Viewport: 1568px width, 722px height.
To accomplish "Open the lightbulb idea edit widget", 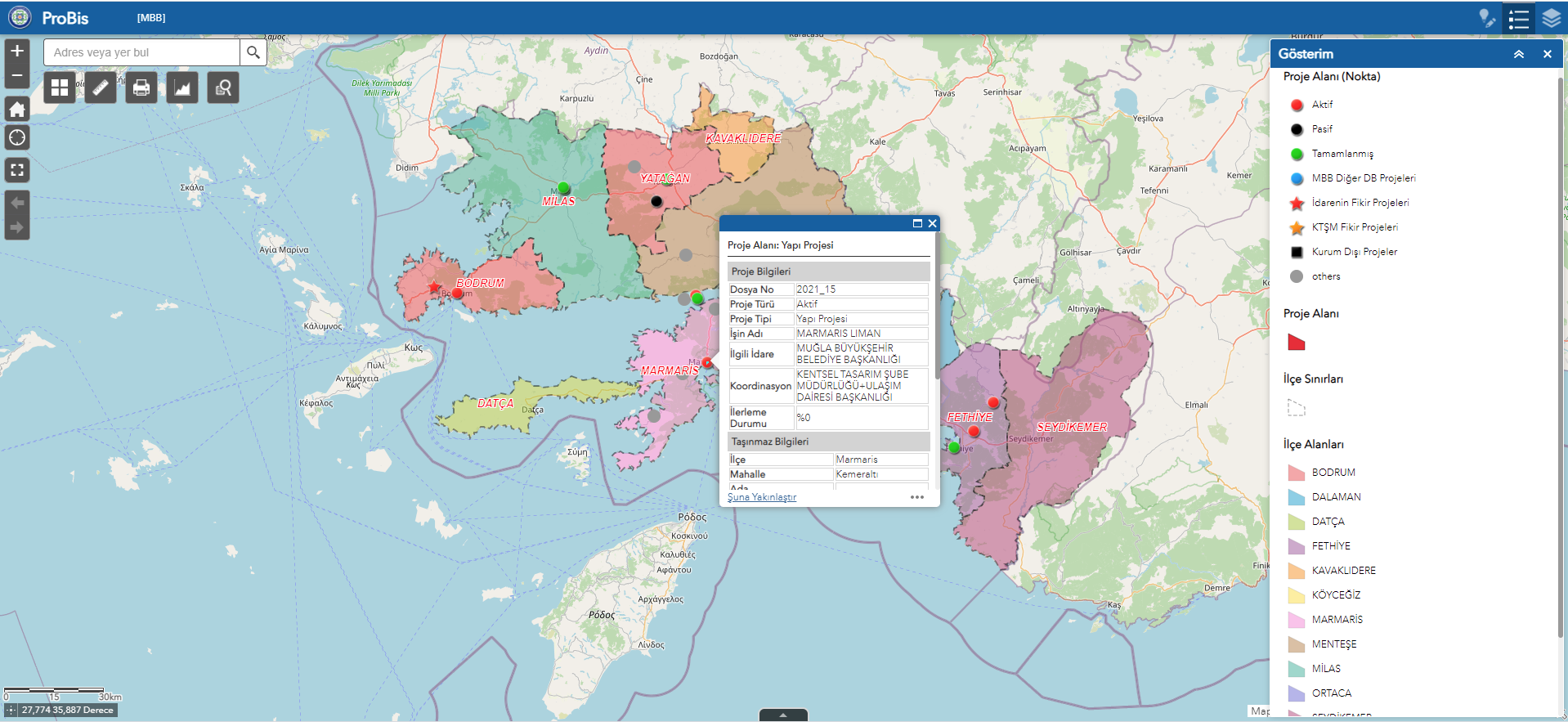I will tap(1487, 18).
